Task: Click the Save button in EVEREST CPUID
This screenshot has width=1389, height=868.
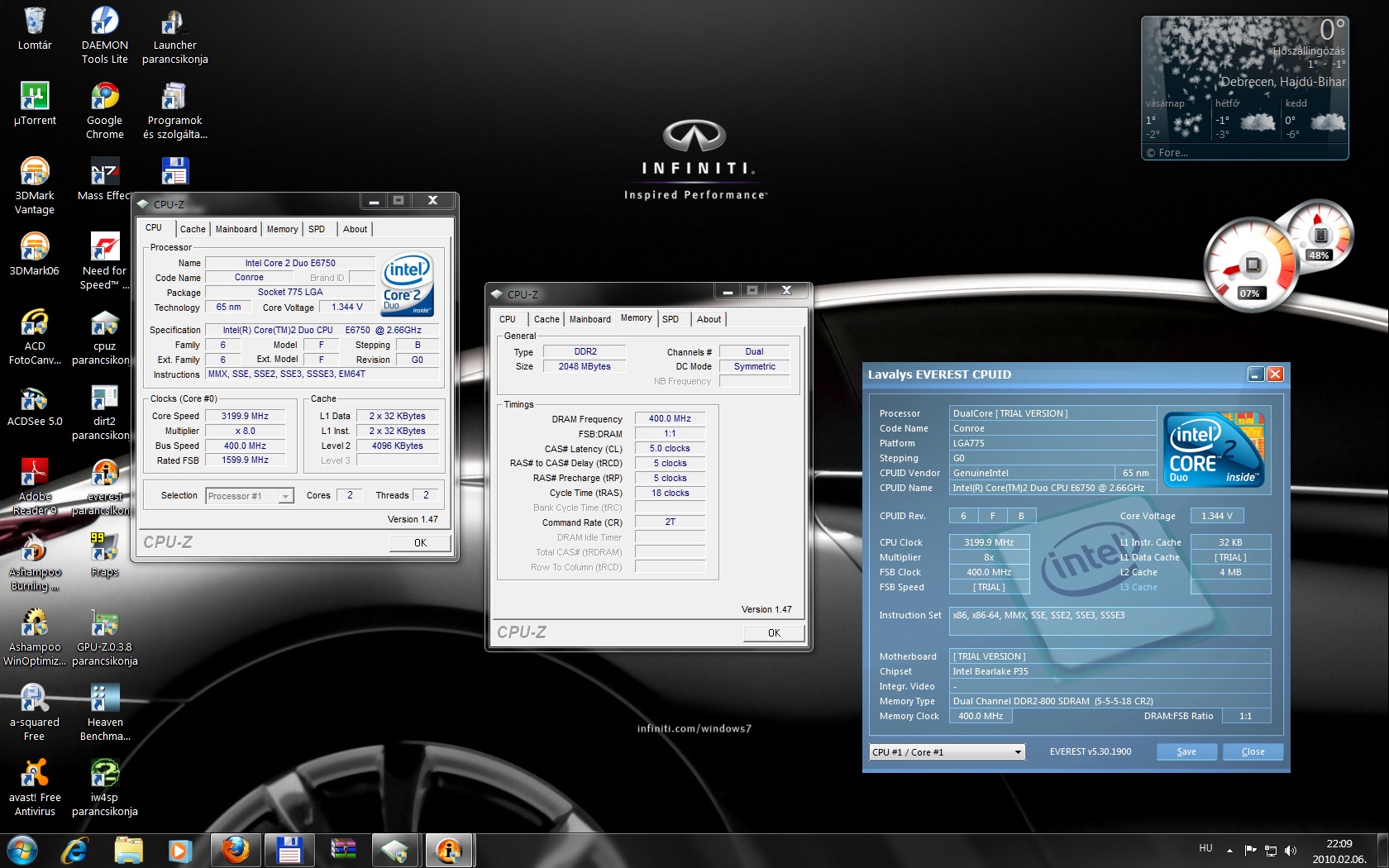Action: coord(1186,751)
